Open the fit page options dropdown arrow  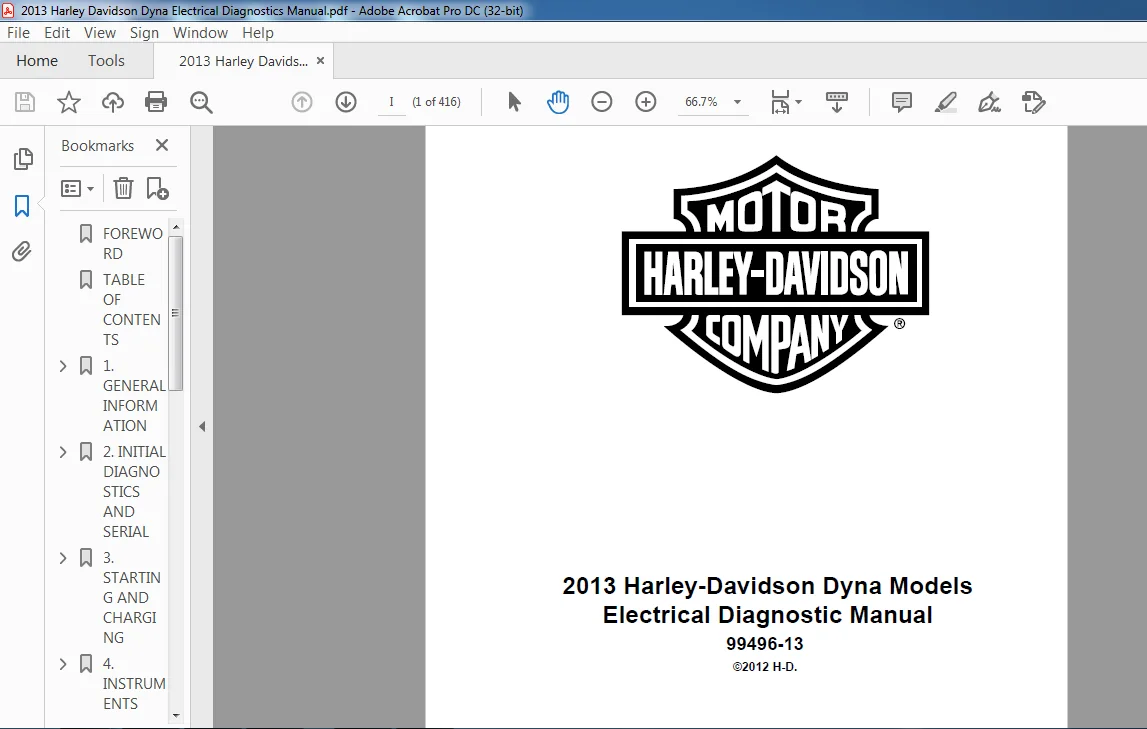[798, 102]
